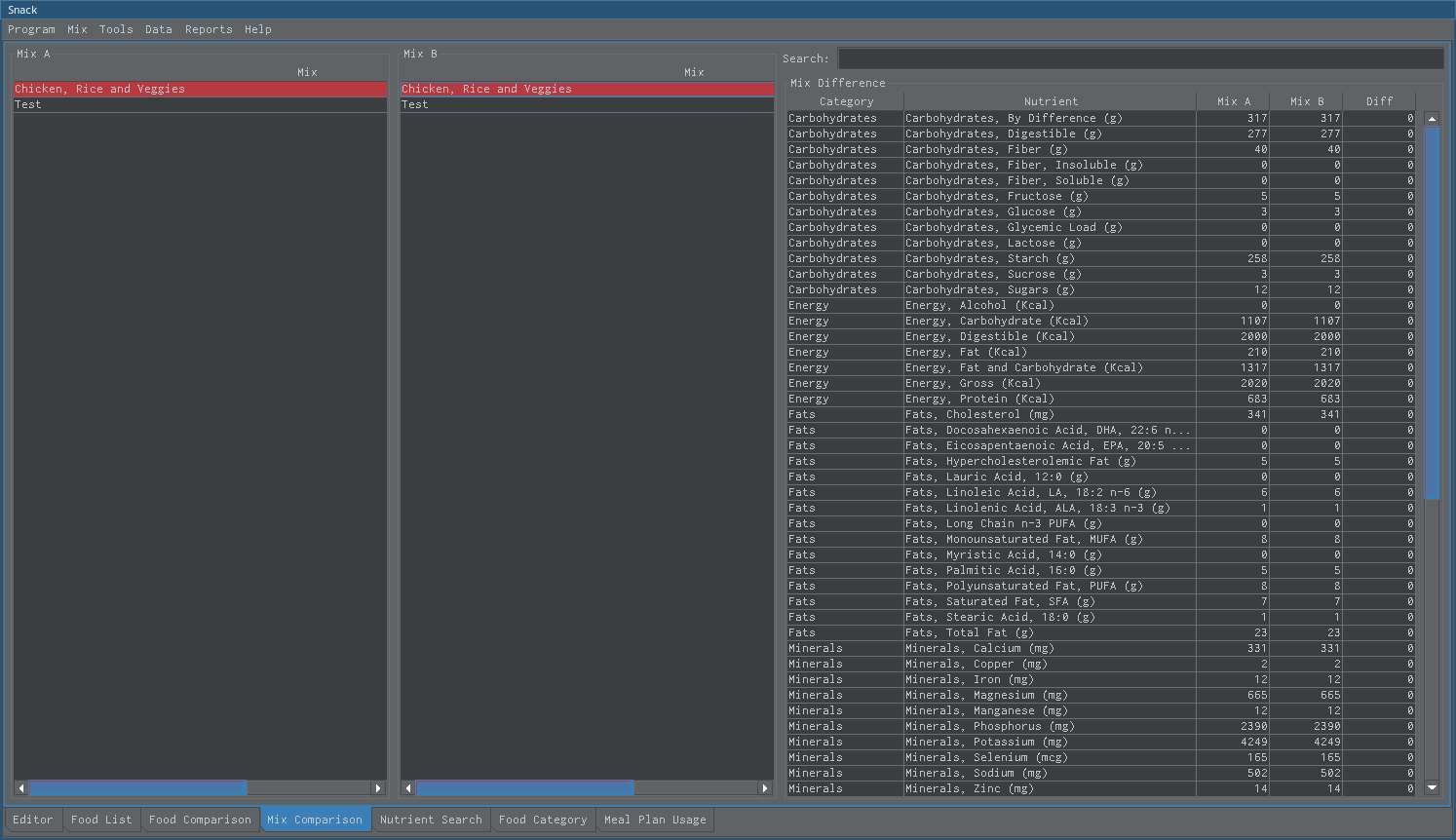Screen dimensions: 1456x840
Task: Select Chicken, Rice and Veggies in Mix B
Action: pyautogui.click(x=587, y=89)
